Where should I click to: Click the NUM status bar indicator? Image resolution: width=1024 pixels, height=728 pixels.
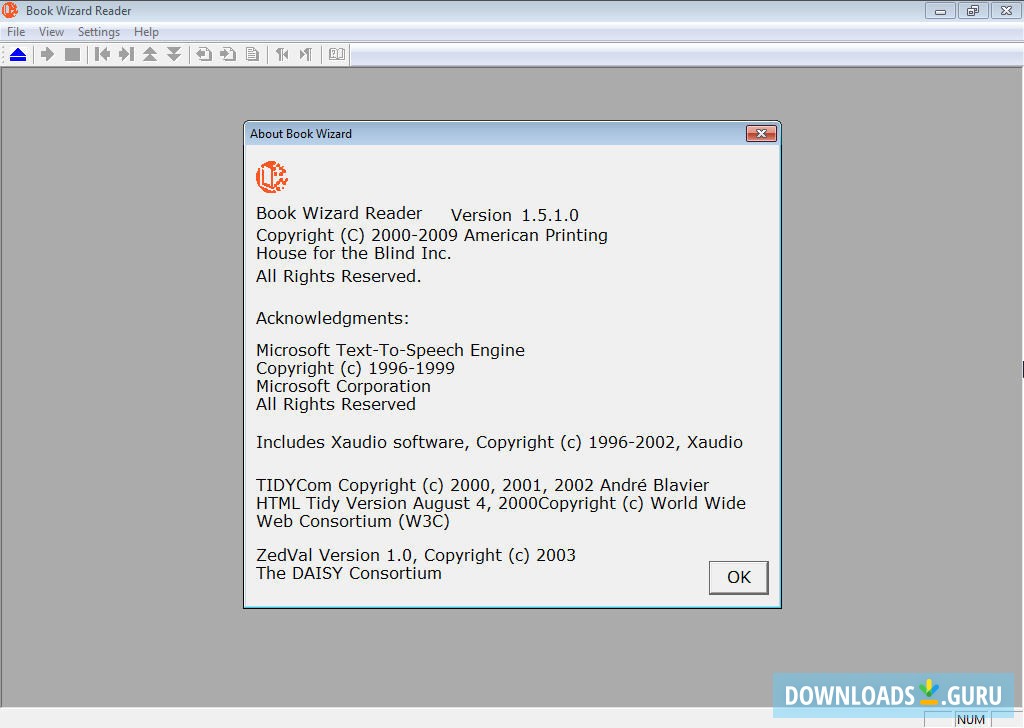[x=971, y=720]
